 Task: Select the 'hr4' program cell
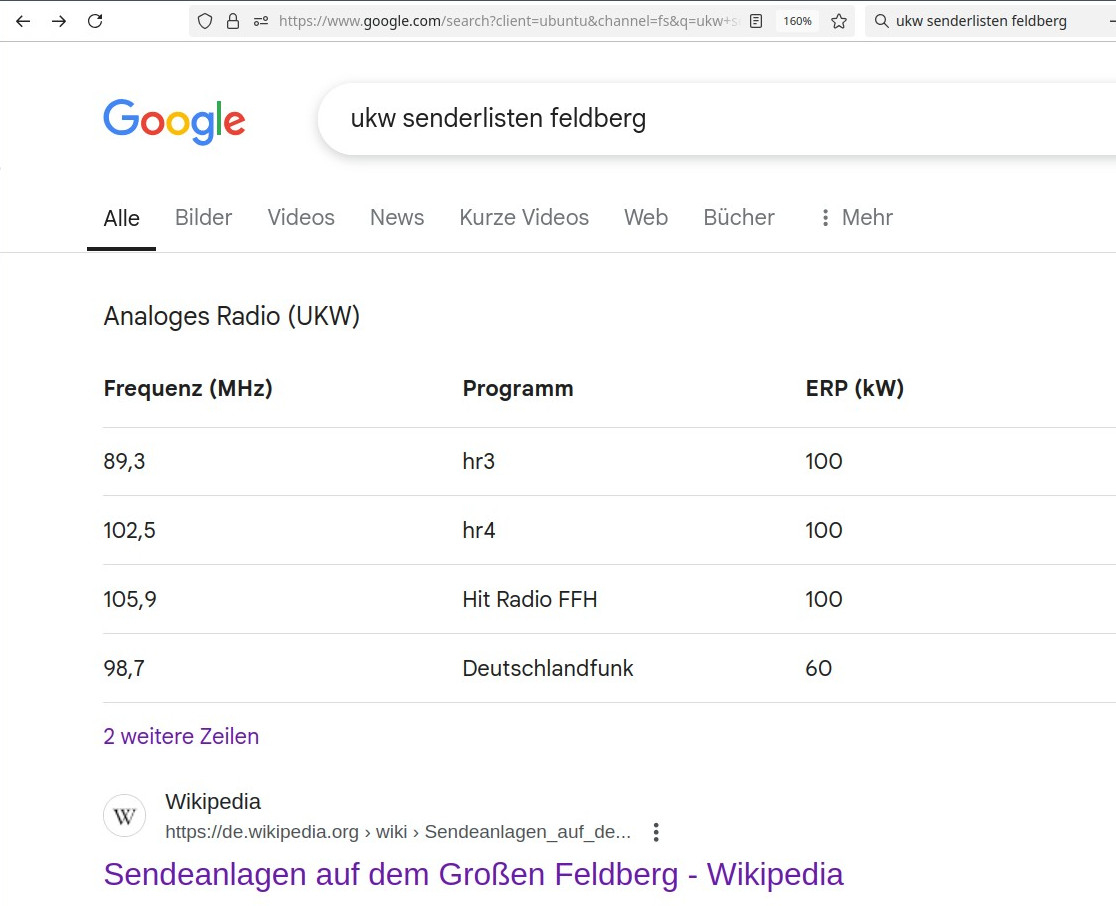(x=479, y=530)
